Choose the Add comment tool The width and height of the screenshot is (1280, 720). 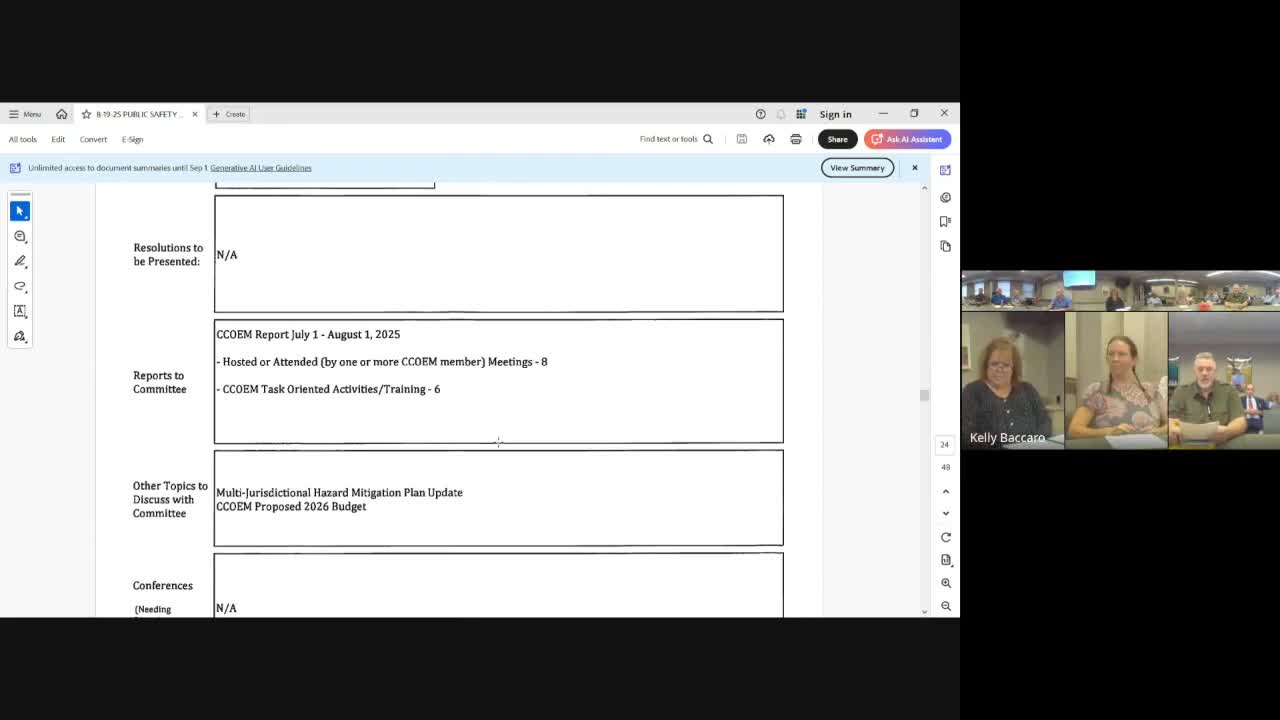click(20, 236)
